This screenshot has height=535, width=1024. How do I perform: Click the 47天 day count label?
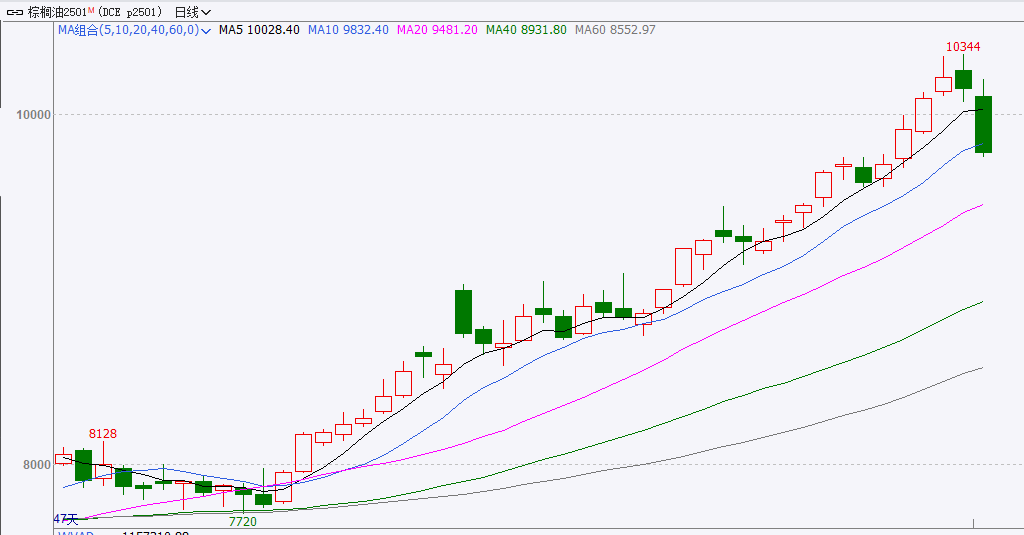pyautogui.click(x=65, y=519)
